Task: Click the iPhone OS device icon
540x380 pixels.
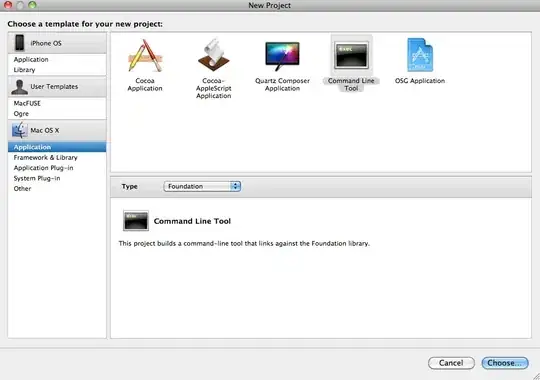Action: point(20,43)
